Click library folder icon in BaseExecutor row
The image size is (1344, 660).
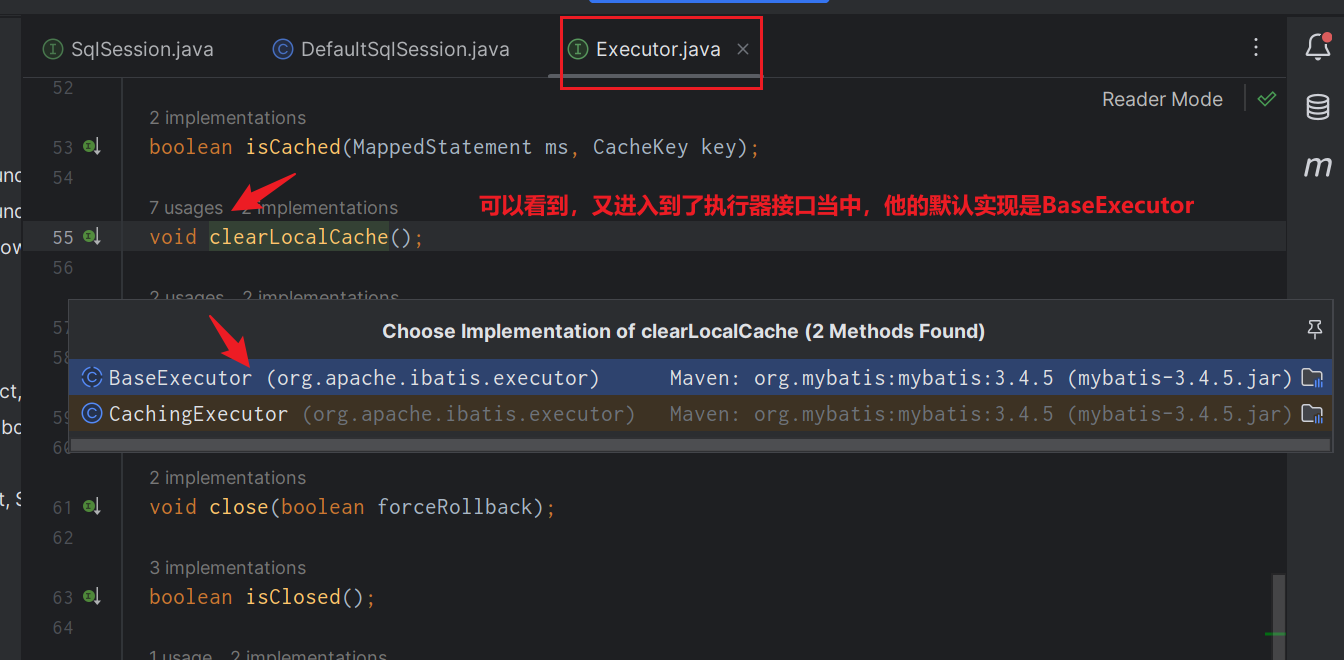pyautogui.click(x=1312, y=378)
